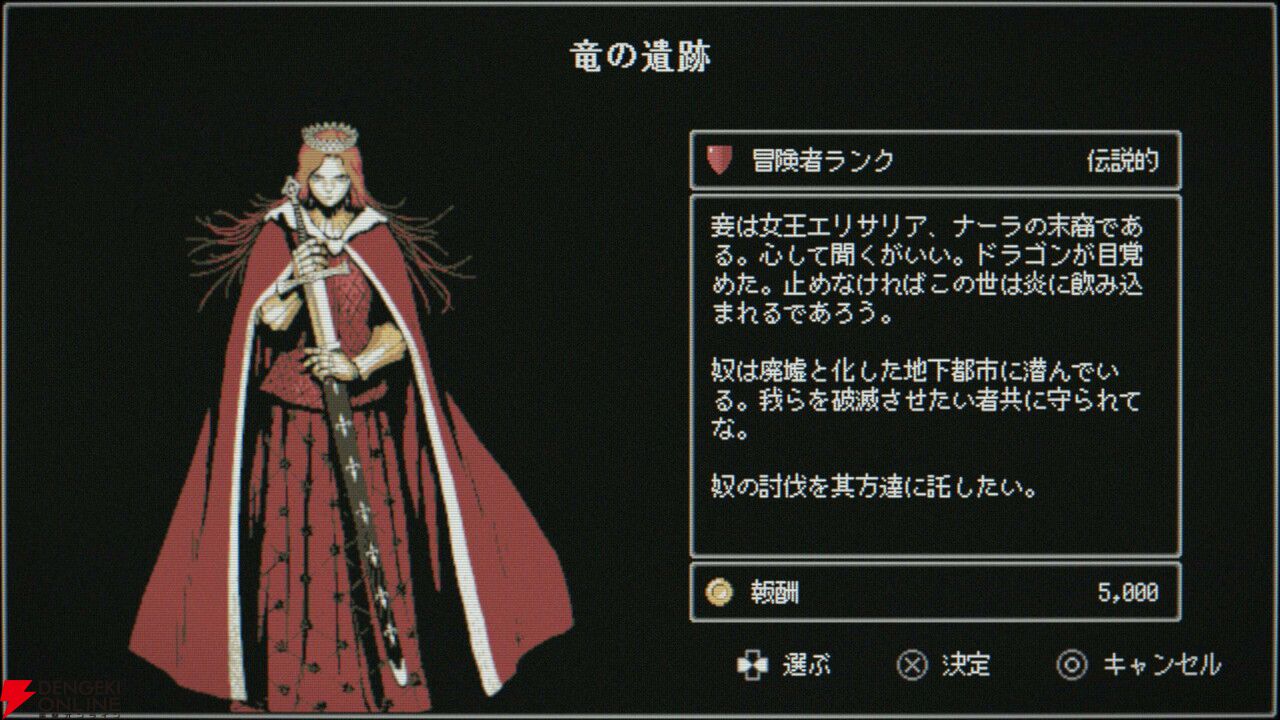This screenshot has width=1280, height=720.
Task: Click the 冒険者ランク label
Action: coord(823,161)
